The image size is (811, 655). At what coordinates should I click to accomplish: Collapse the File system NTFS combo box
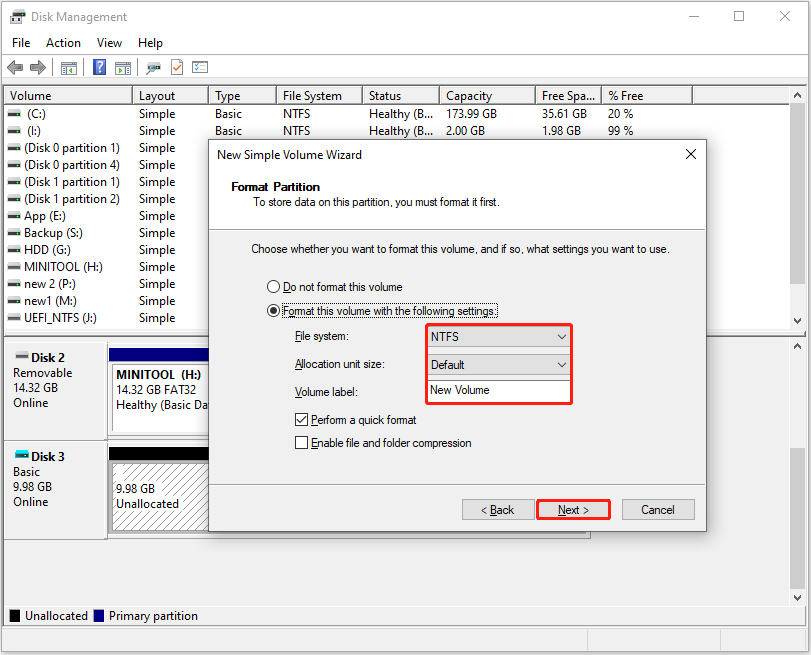[x=562, y=337]
